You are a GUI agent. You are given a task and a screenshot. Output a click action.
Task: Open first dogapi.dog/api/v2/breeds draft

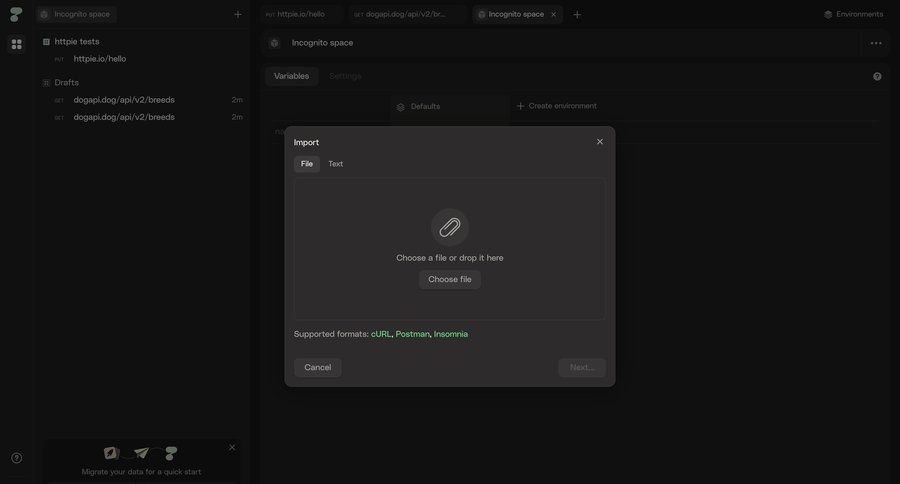coord(124,100)
